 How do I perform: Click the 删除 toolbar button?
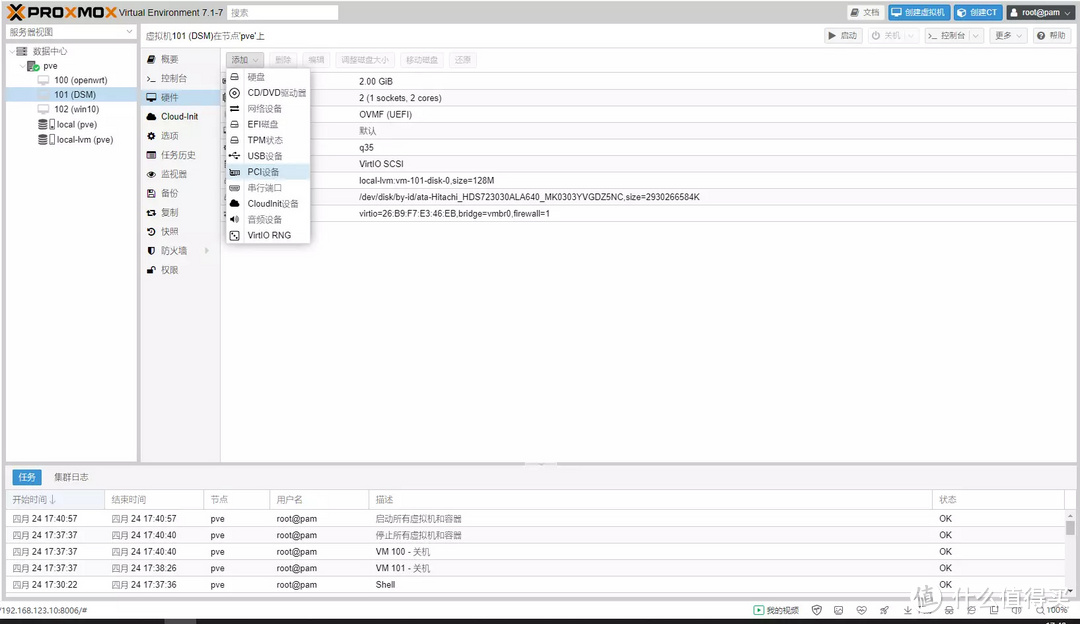283,60
